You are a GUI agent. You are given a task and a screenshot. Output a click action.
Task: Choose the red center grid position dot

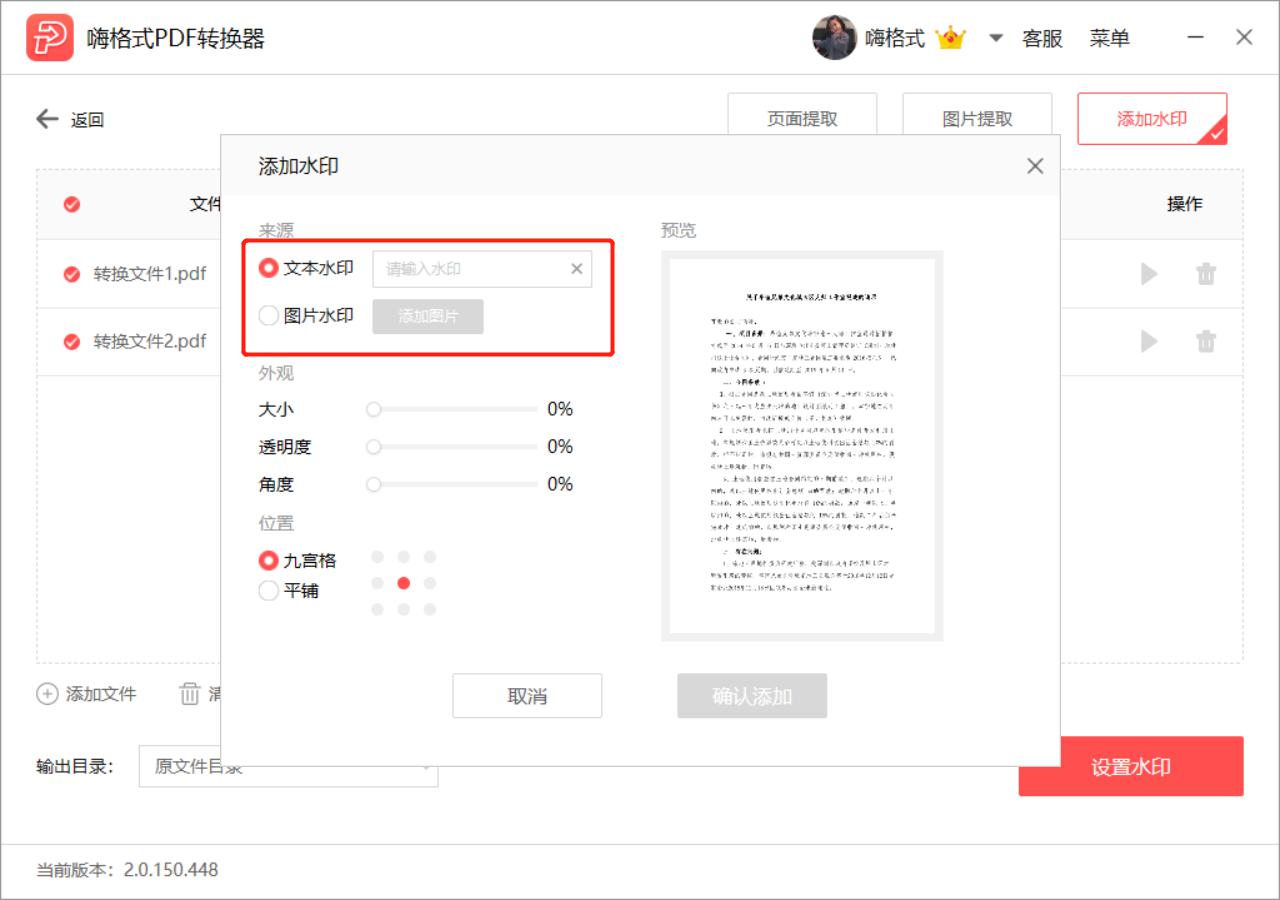point(403,583)
